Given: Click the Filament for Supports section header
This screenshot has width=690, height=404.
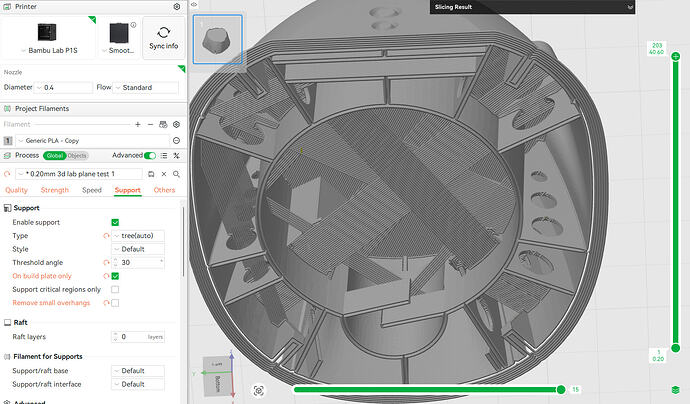Looking at the screenshot, I should (x=48, y=356).
